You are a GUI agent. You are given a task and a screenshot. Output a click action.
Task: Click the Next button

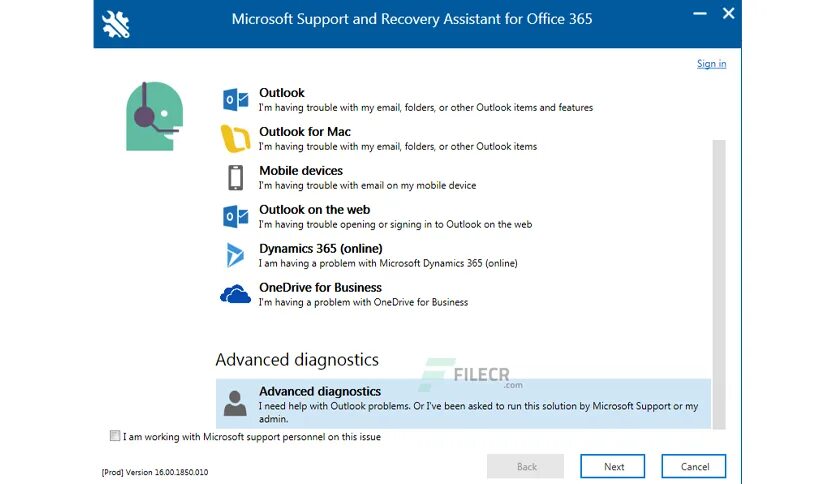click(613, 466)
